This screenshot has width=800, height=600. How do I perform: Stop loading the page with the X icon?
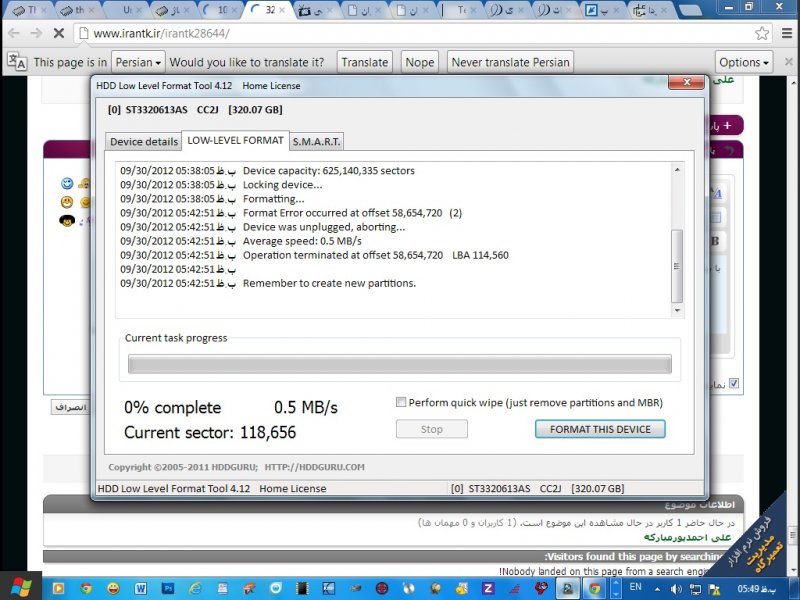[x=59, y=34]
